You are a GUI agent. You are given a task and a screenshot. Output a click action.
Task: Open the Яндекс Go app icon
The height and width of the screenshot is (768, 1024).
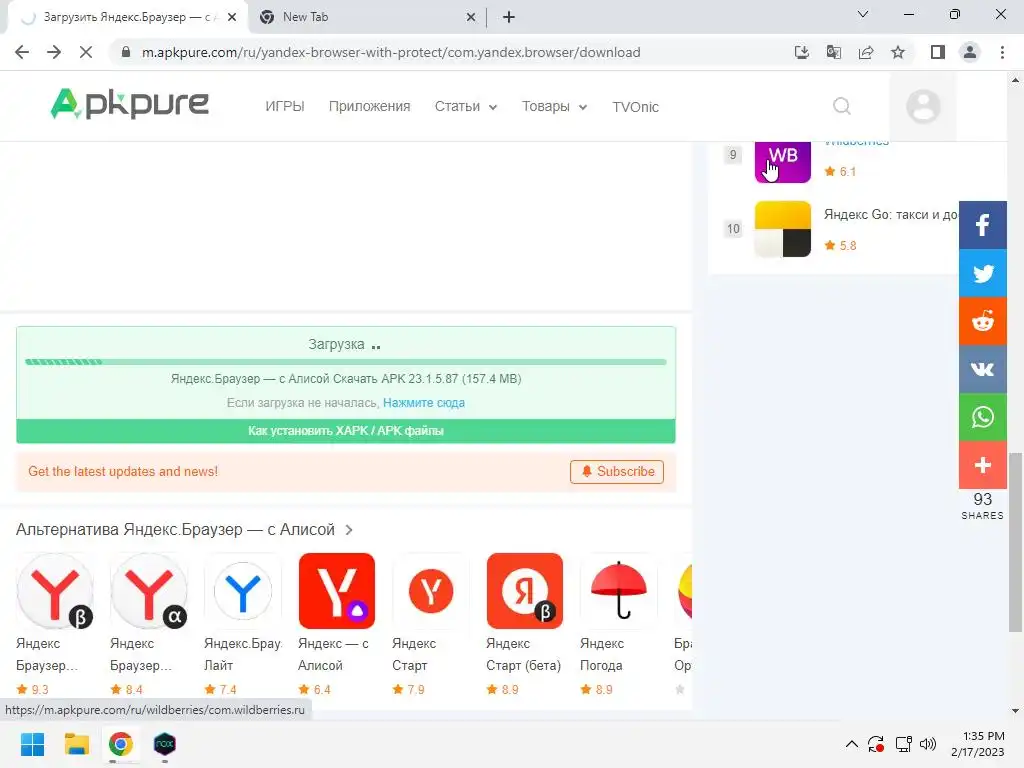(782, 229)
